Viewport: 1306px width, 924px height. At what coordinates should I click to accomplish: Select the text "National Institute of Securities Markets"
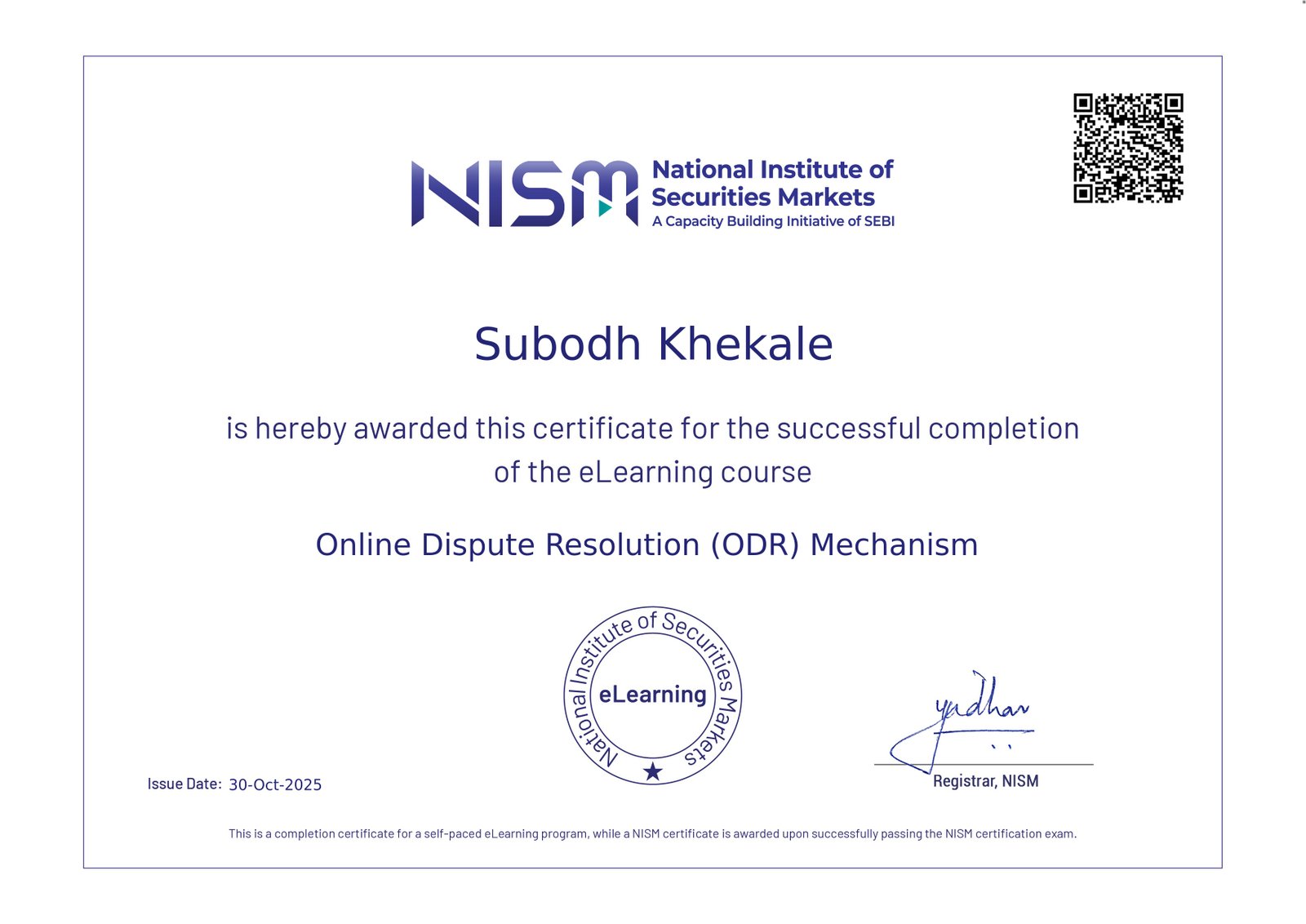(772, 183)
